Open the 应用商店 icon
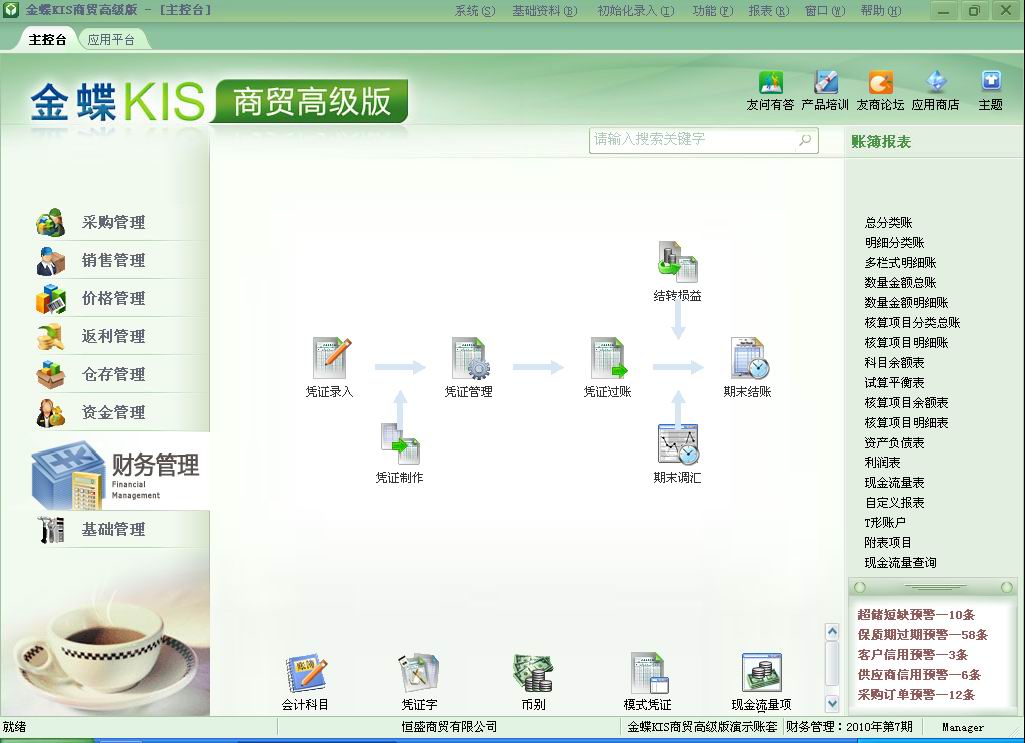Image resolution: width=1025 pixels, height=743 pixels. point(936,83)
